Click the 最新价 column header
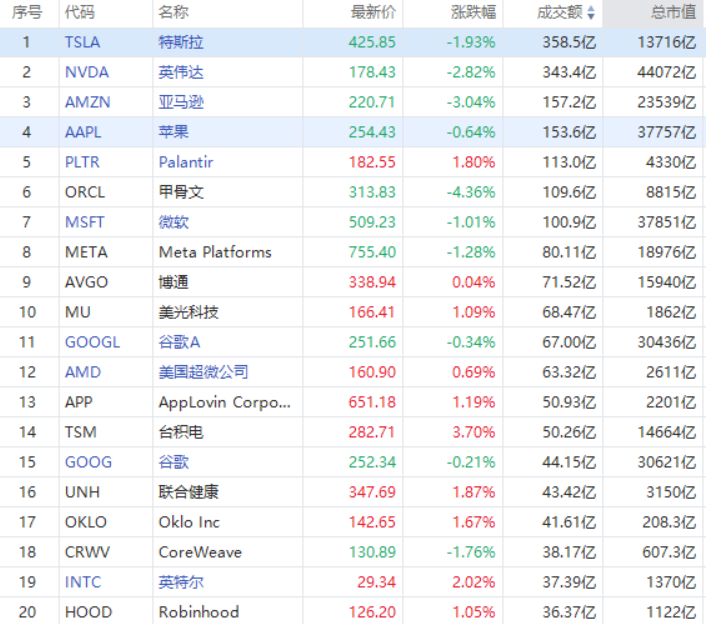Image resolution: width=706 pixels, height=624 pixels. point(373,13)
